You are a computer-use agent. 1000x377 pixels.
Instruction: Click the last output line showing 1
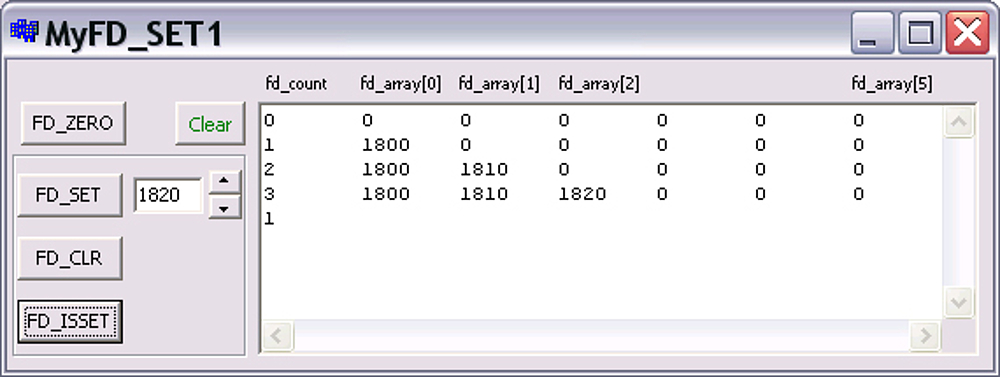click(270, 219)
